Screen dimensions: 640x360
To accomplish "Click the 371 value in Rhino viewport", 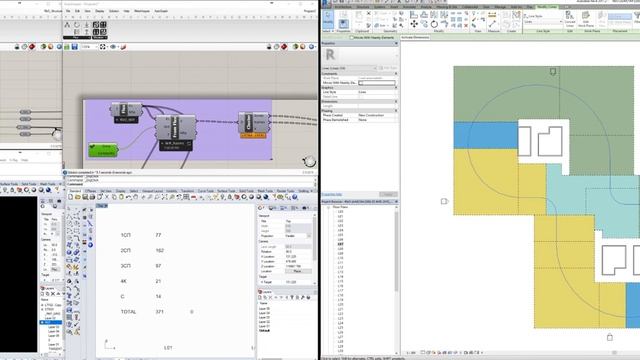I will (x=159, y=311).
